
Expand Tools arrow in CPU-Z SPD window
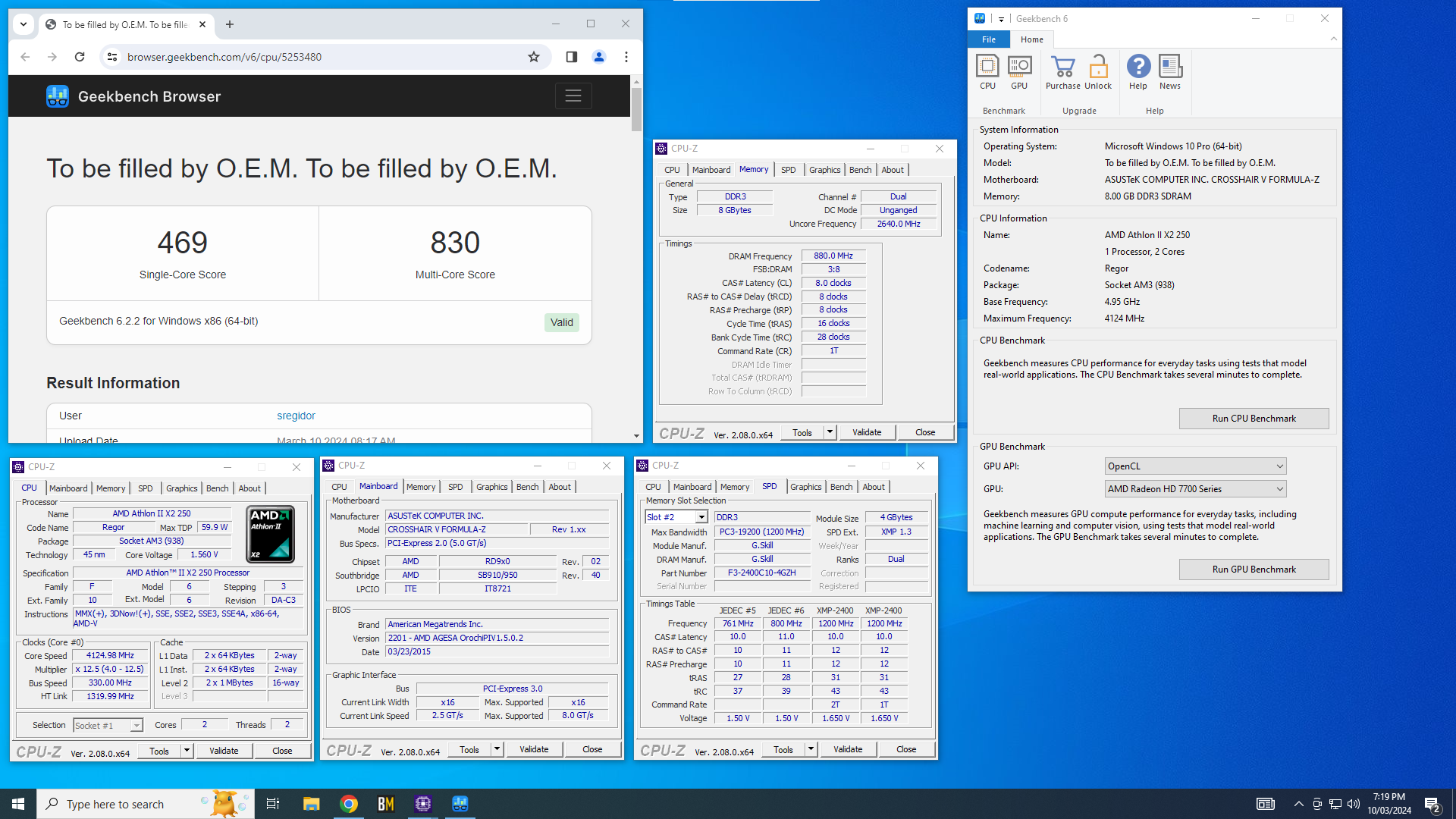click(811, 749)
